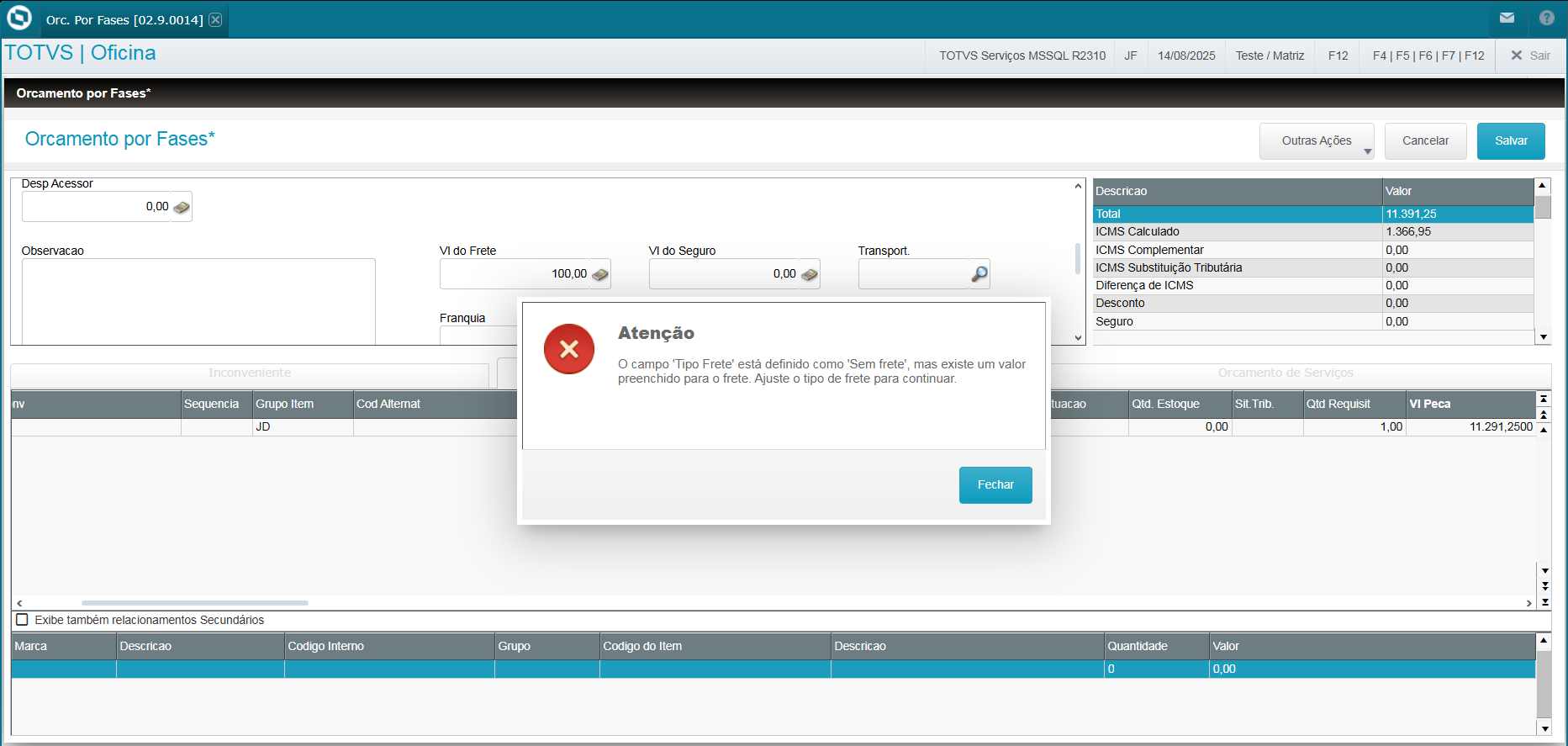Click the form panel scroll-down arrow
The image size is (1568, 746).
(1078, 338)
